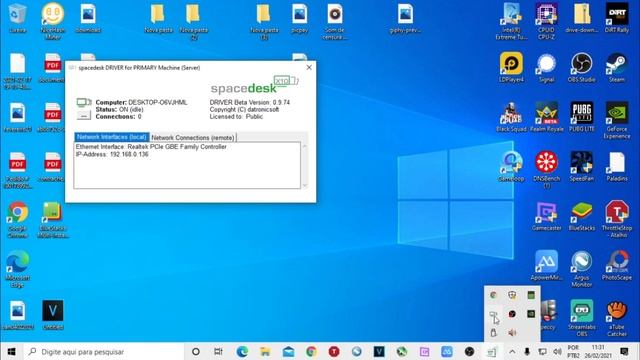The image size is (640, 360).
Task: Select Gamecaster desktop icon
Action: 547,216
